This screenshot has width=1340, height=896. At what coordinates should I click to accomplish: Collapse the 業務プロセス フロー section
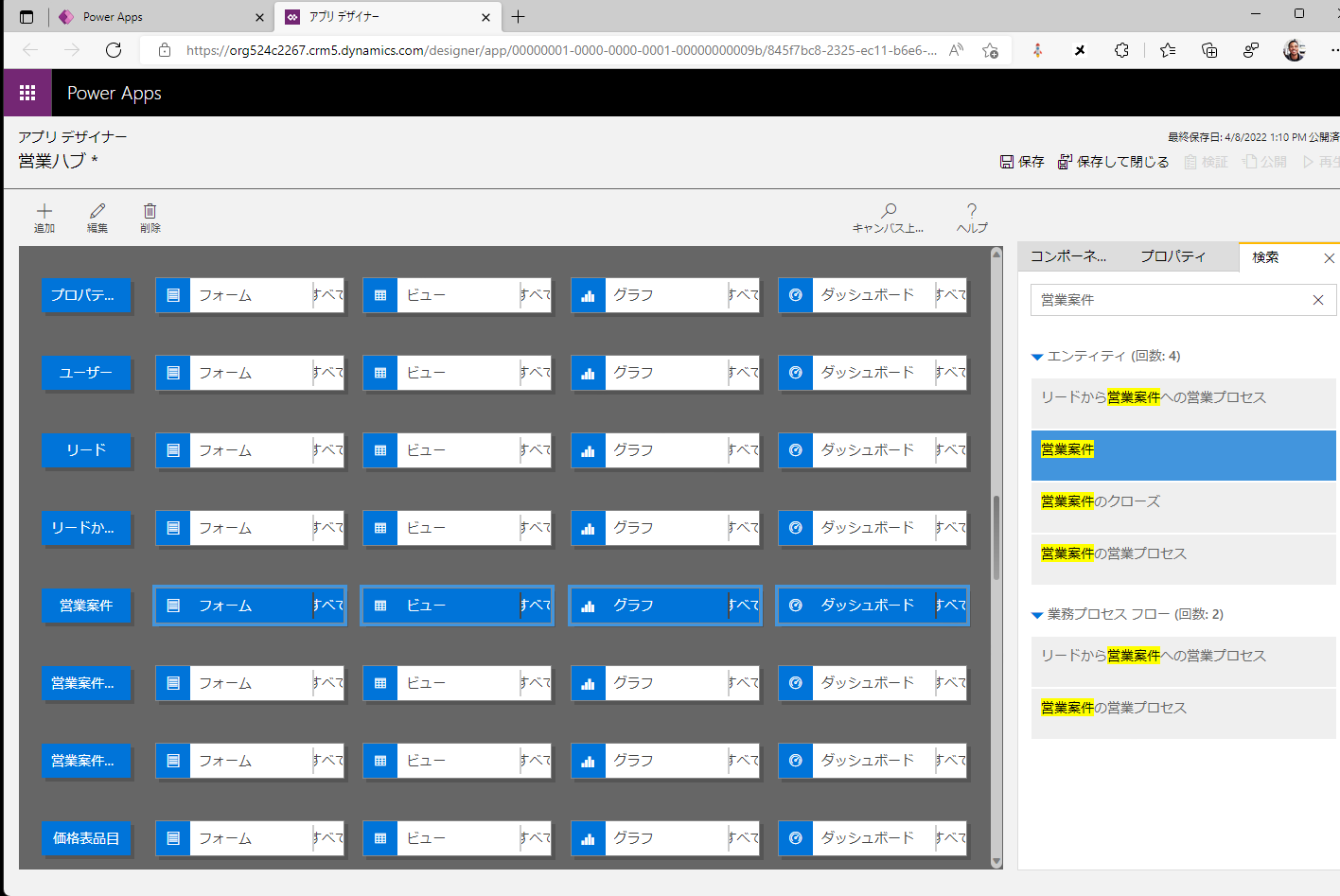click(x=1038, y=613)
